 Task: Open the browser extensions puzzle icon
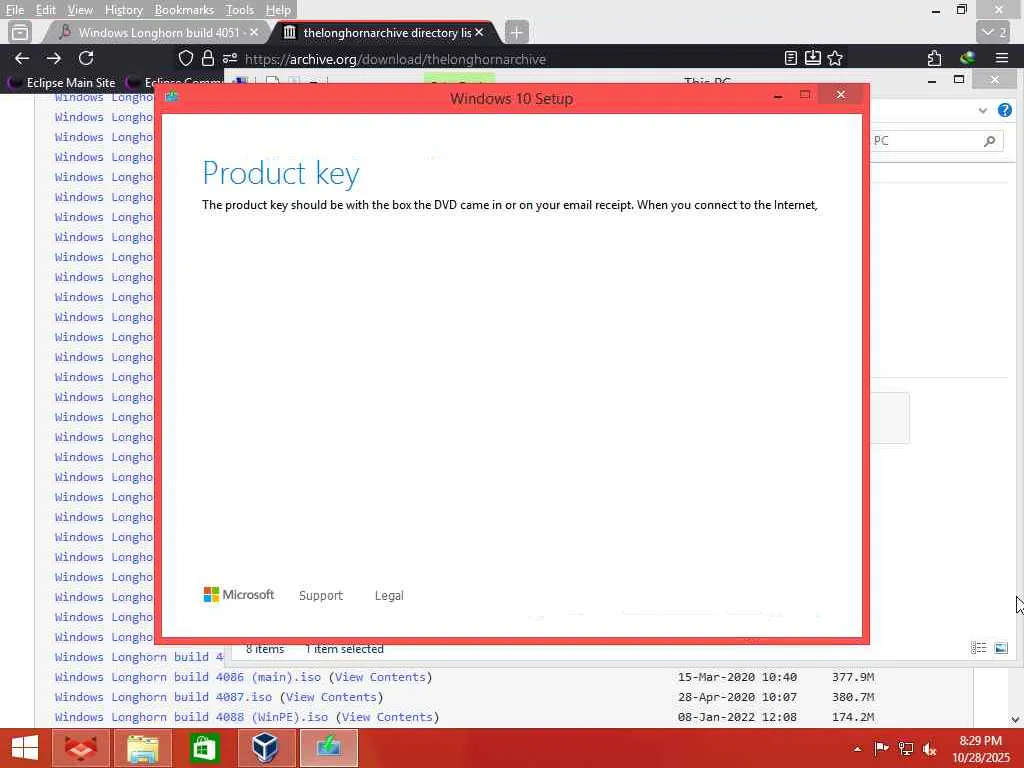point(935,58)
